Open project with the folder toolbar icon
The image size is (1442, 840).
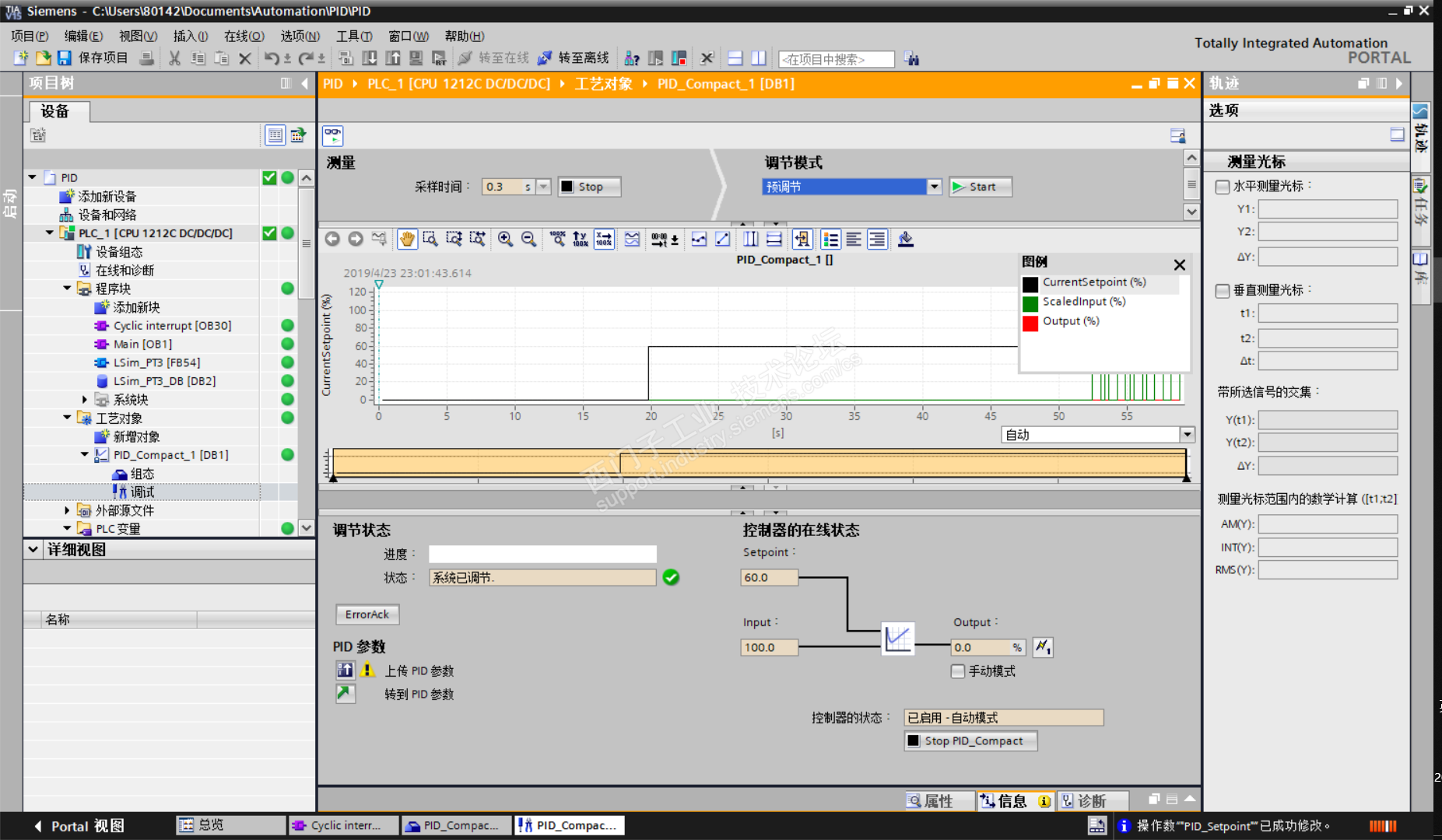43,58
